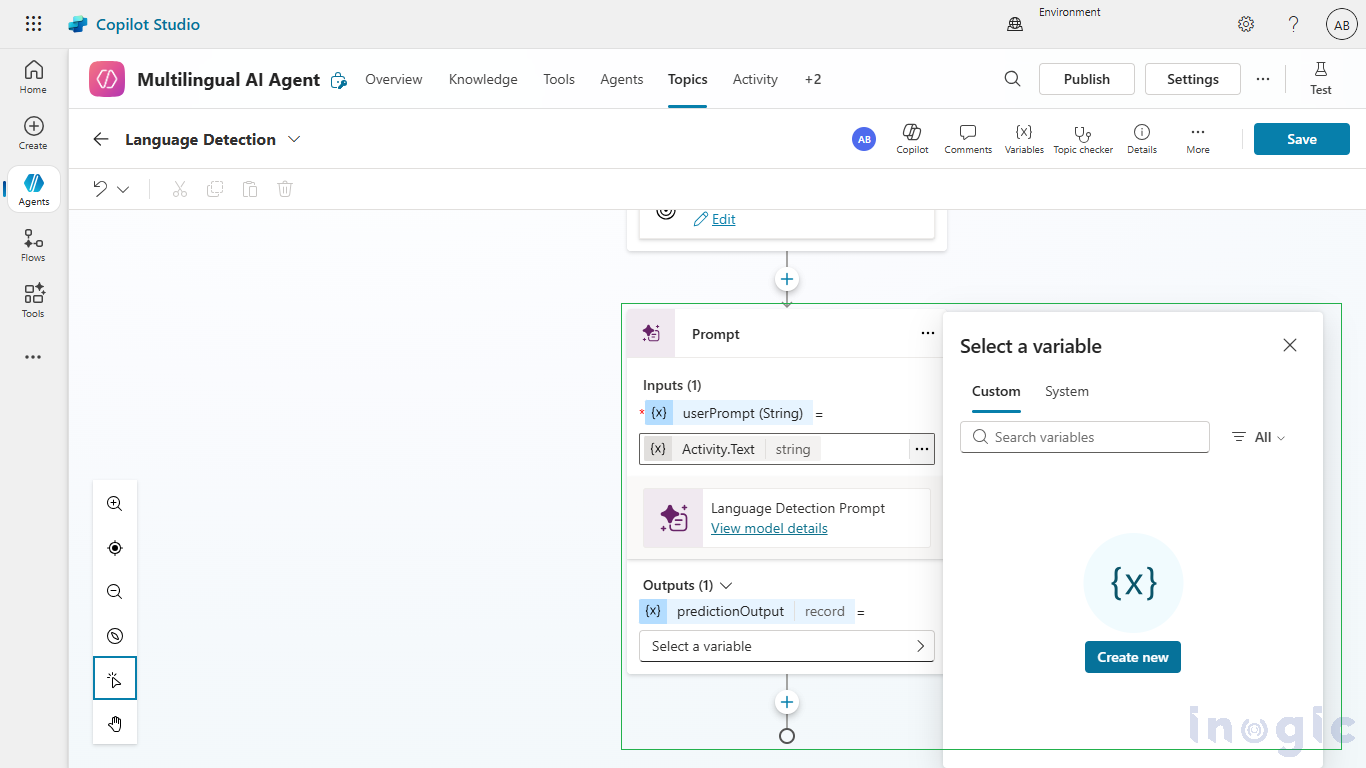Open the Knowledge tab

click(x=483, y=79)
